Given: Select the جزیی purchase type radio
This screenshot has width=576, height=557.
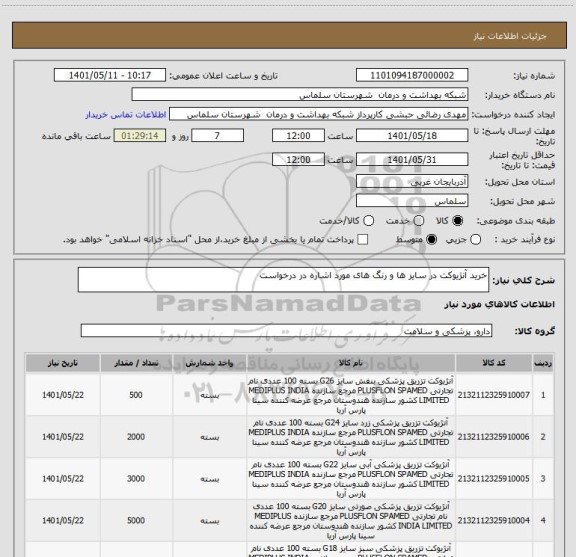Looking at the screenshot, I should click(475, 240).
